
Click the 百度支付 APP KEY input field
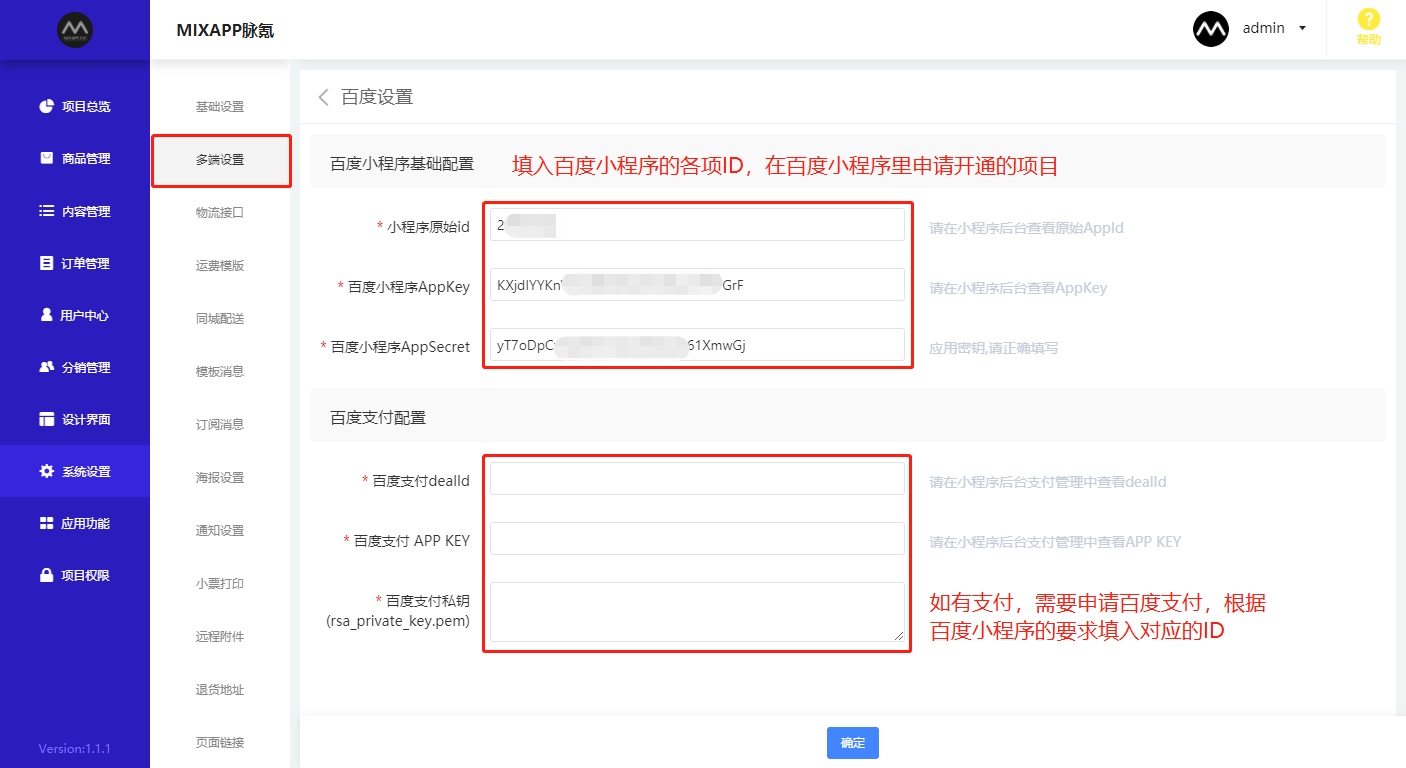697,539
